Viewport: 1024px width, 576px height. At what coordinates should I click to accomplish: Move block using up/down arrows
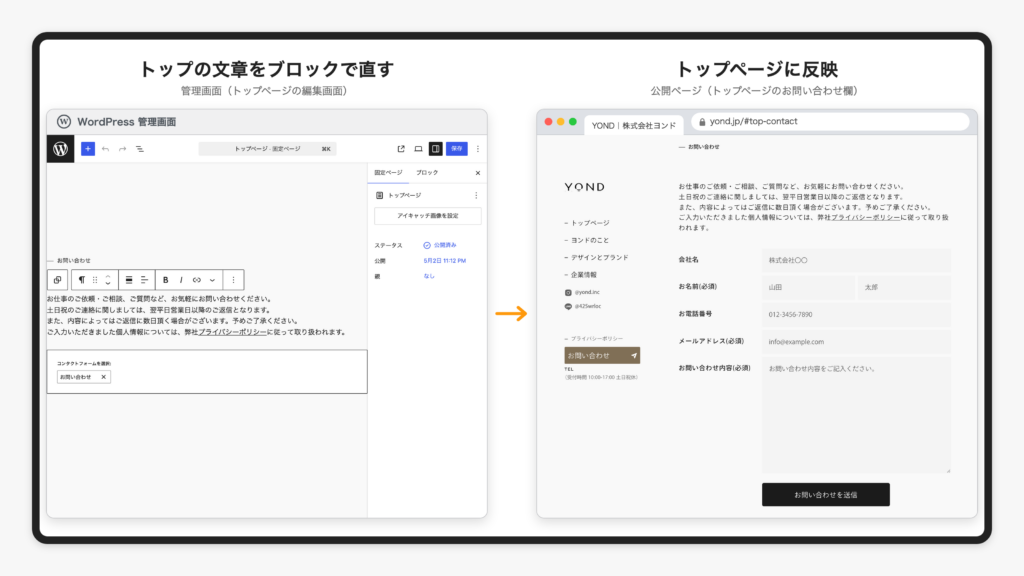(x=108, y=280)
